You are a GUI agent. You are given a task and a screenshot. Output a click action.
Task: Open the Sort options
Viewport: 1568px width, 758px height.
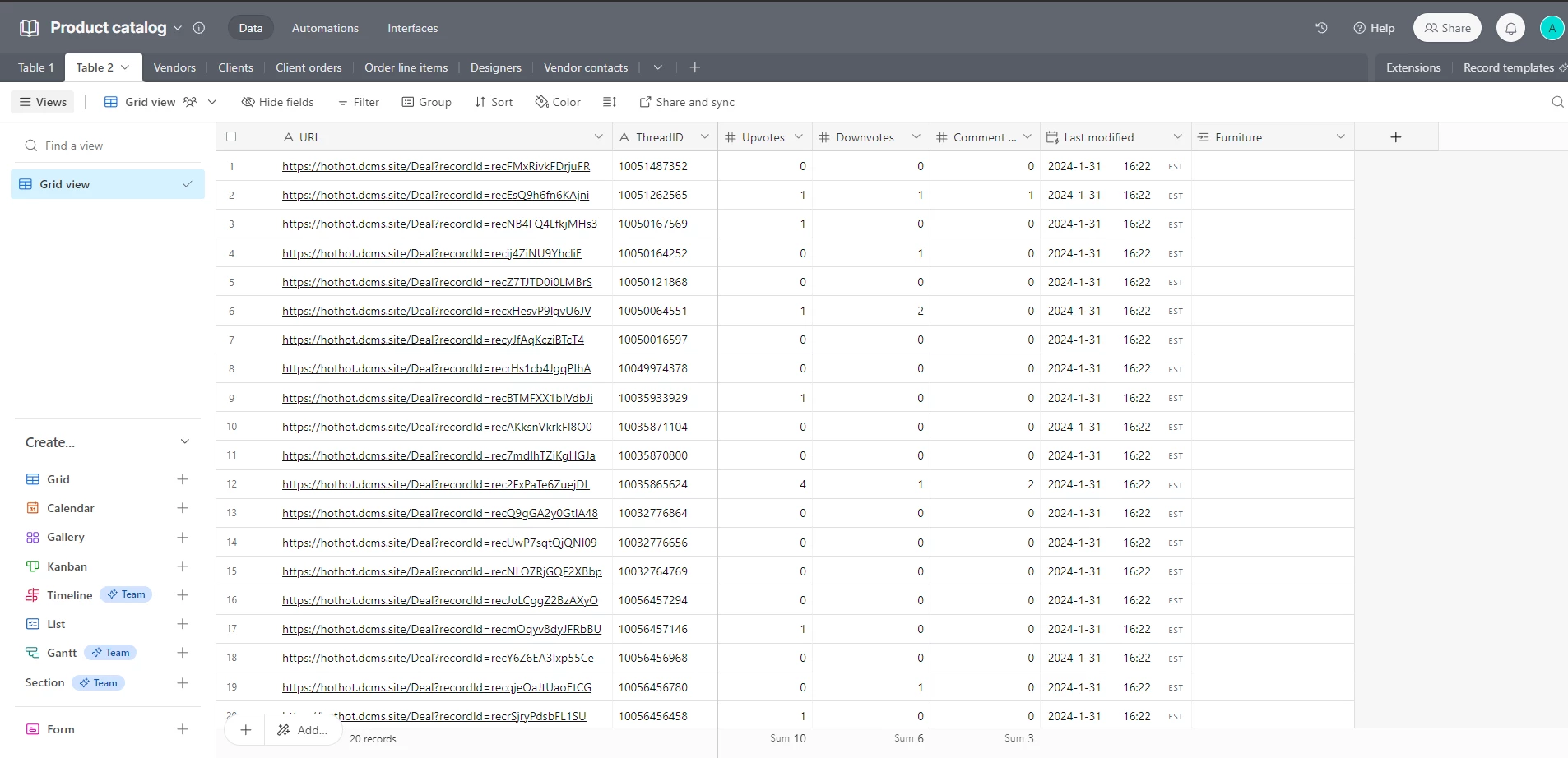tap(494, 102)
